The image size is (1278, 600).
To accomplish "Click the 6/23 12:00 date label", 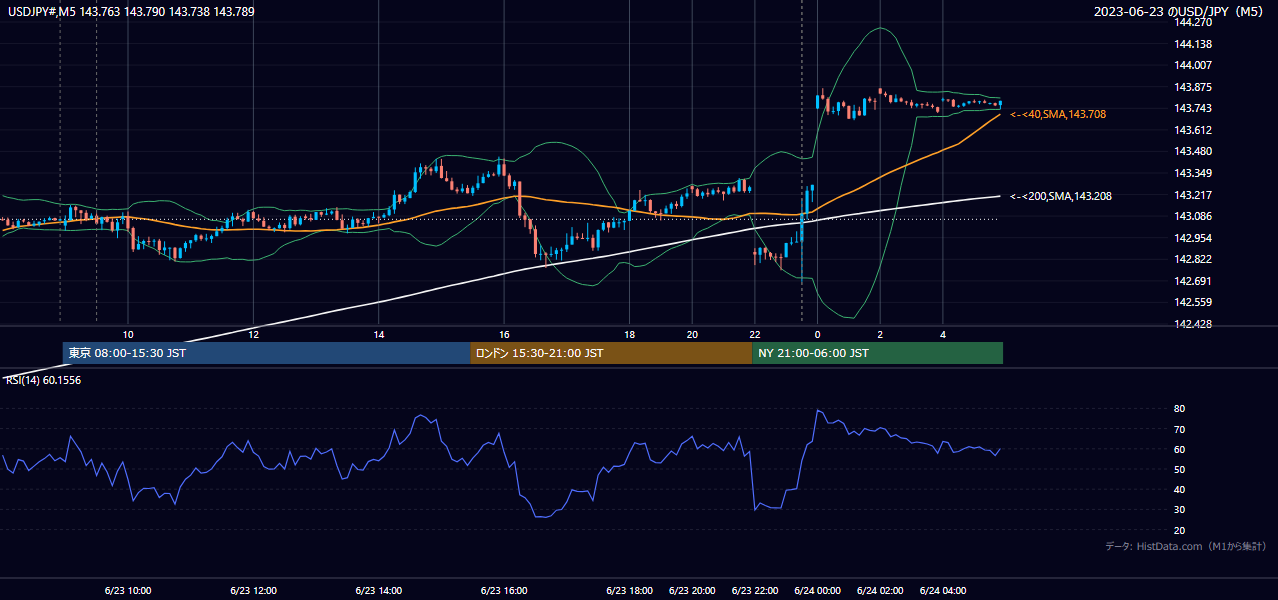I will click(x=253, y=591).
